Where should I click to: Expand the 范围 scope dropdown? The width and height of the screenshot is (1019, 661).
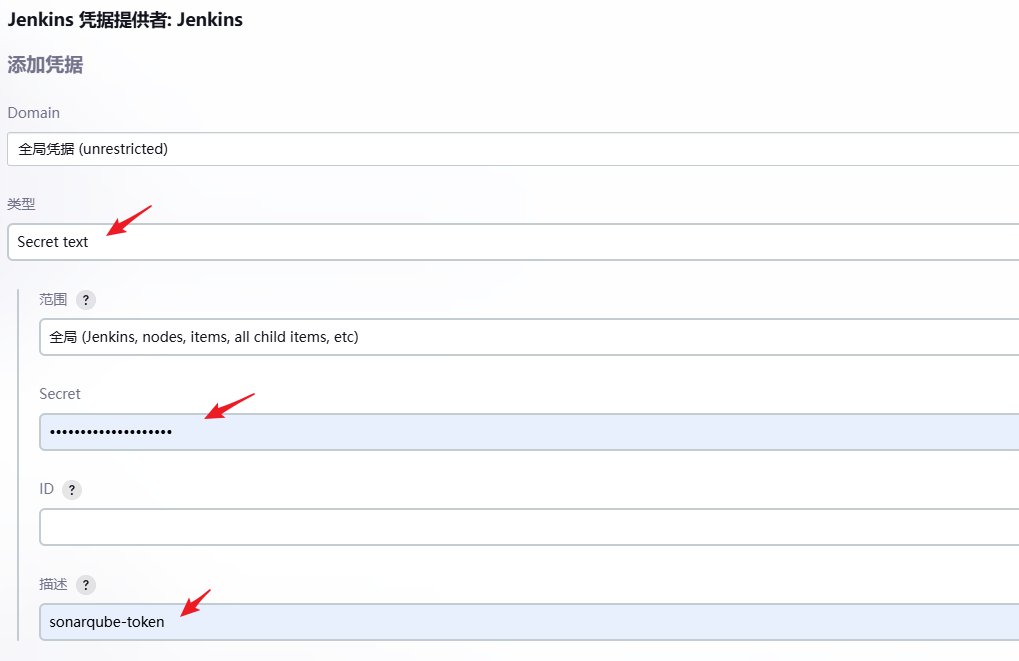tap(500, 336)
